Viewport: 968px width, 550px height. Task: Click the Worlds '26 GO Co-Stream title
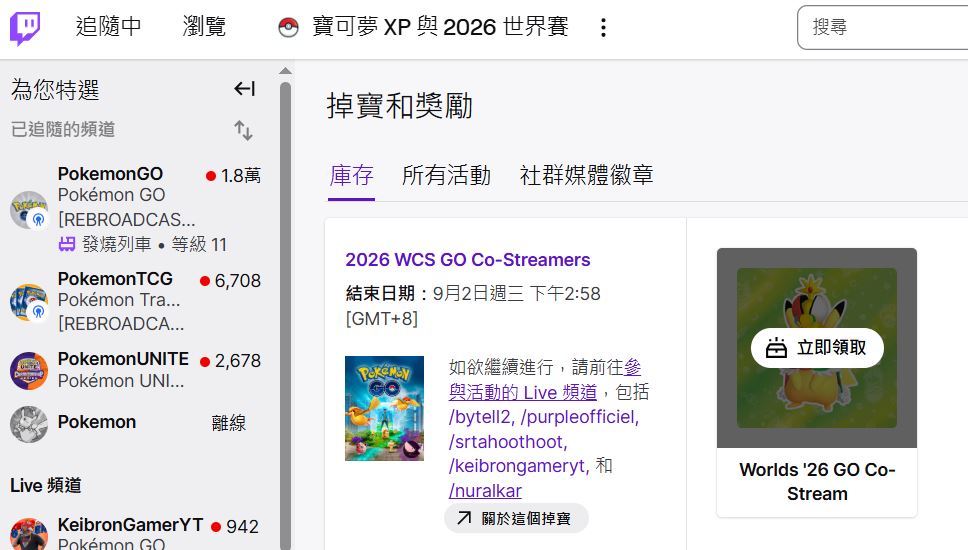click(x=817, y=481)
